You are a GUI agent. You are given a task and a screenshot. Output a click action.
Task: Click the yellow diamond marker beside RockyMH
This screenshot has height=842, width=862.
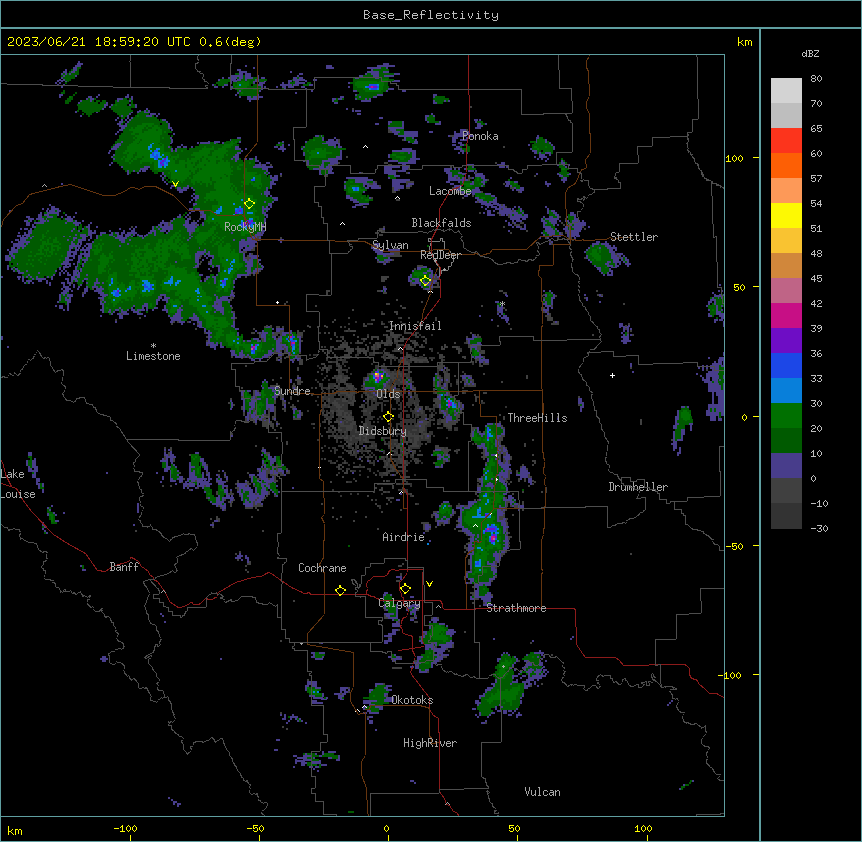[250, 204]
